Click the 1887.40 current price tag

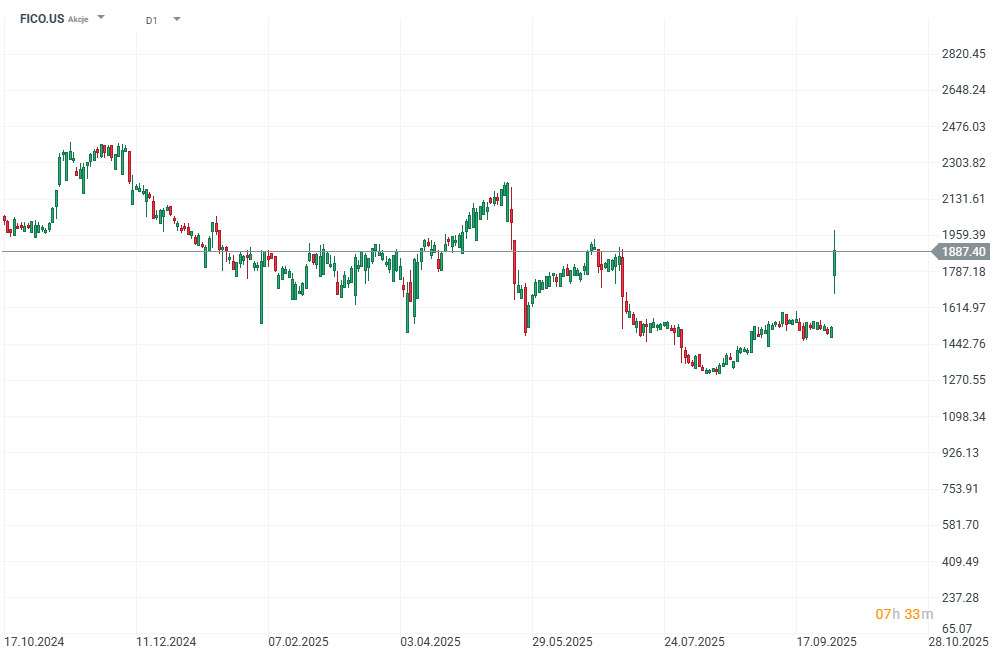point(963,252)
